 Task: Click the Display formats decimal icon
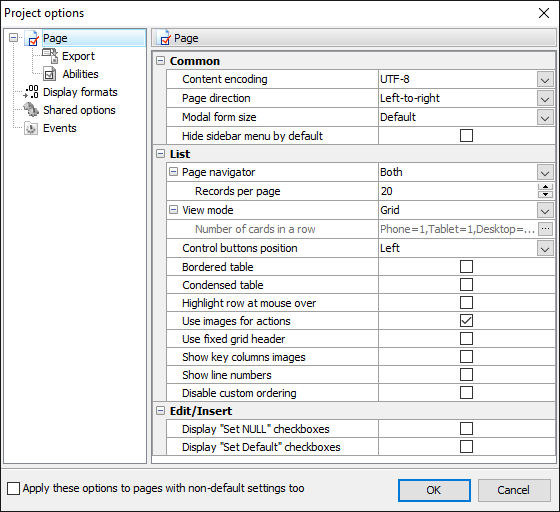(x=31, y=92)
